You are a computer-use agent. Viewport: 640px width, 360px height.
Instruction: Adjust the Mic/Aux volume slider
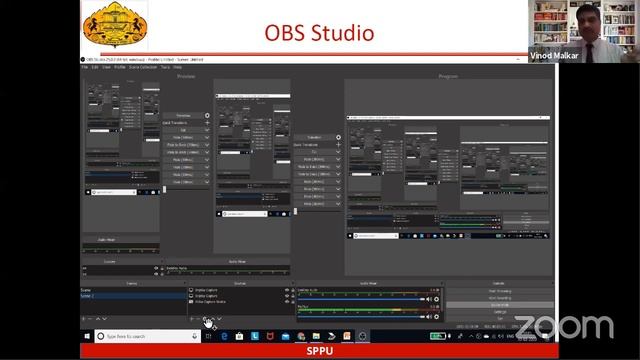pos(362,316)
